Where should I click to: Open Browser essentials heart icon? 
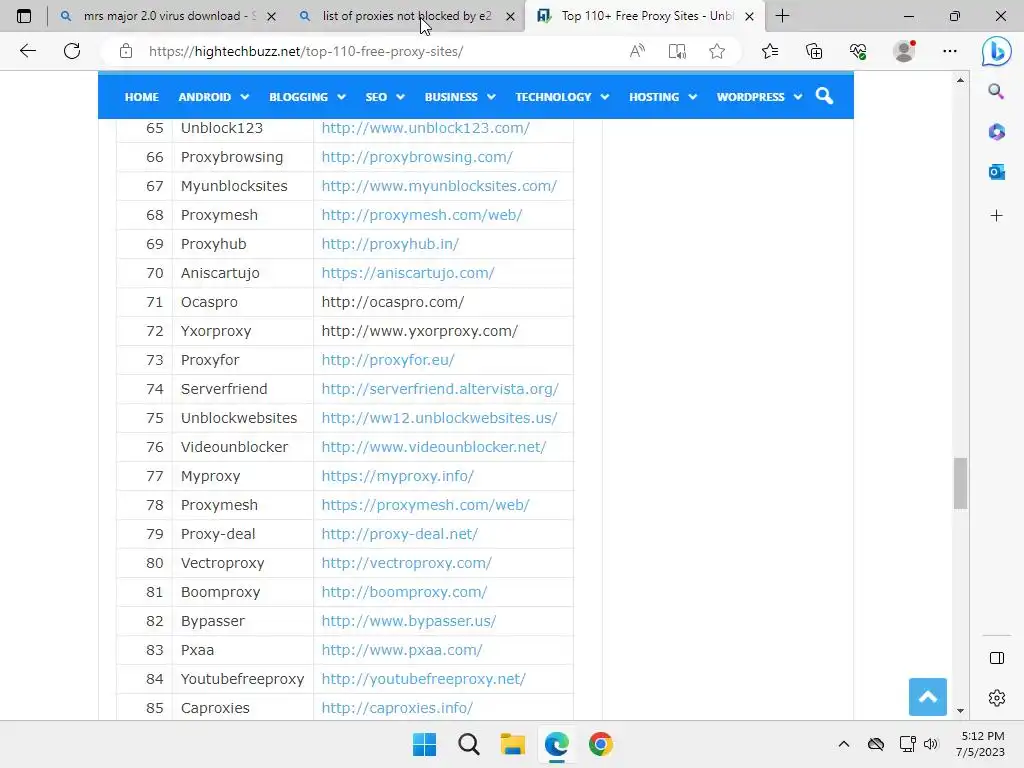tap(858, 51)
